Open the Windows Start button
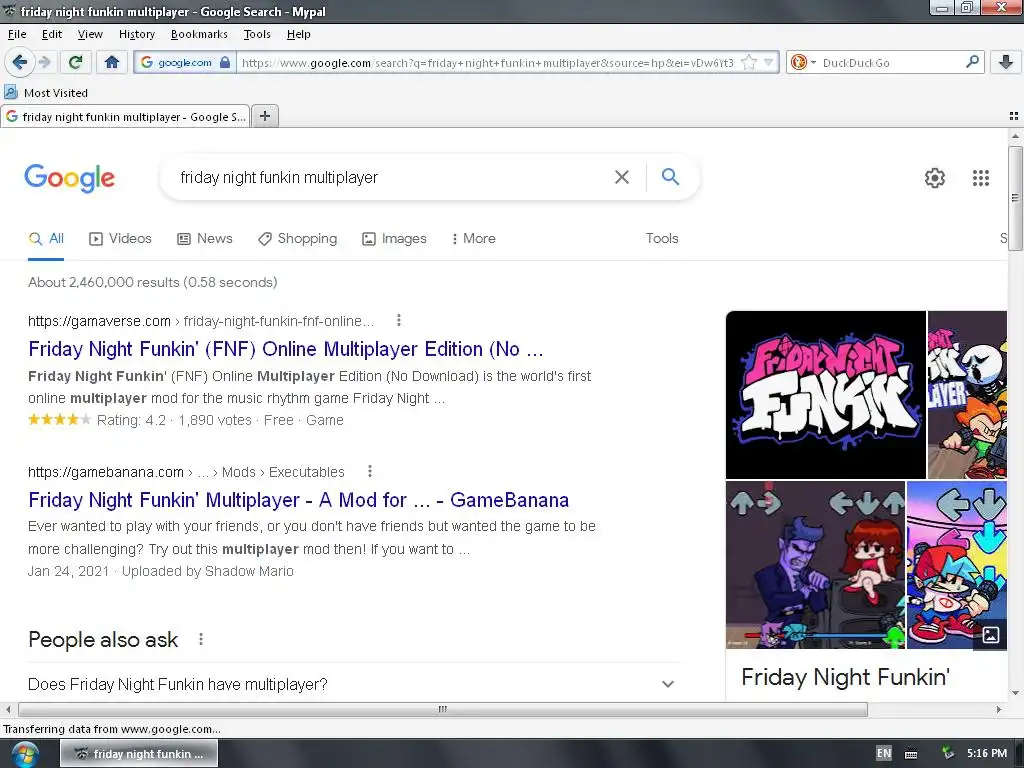The image size is (1024, 768). pyautogui.click(x=24, y=754)
